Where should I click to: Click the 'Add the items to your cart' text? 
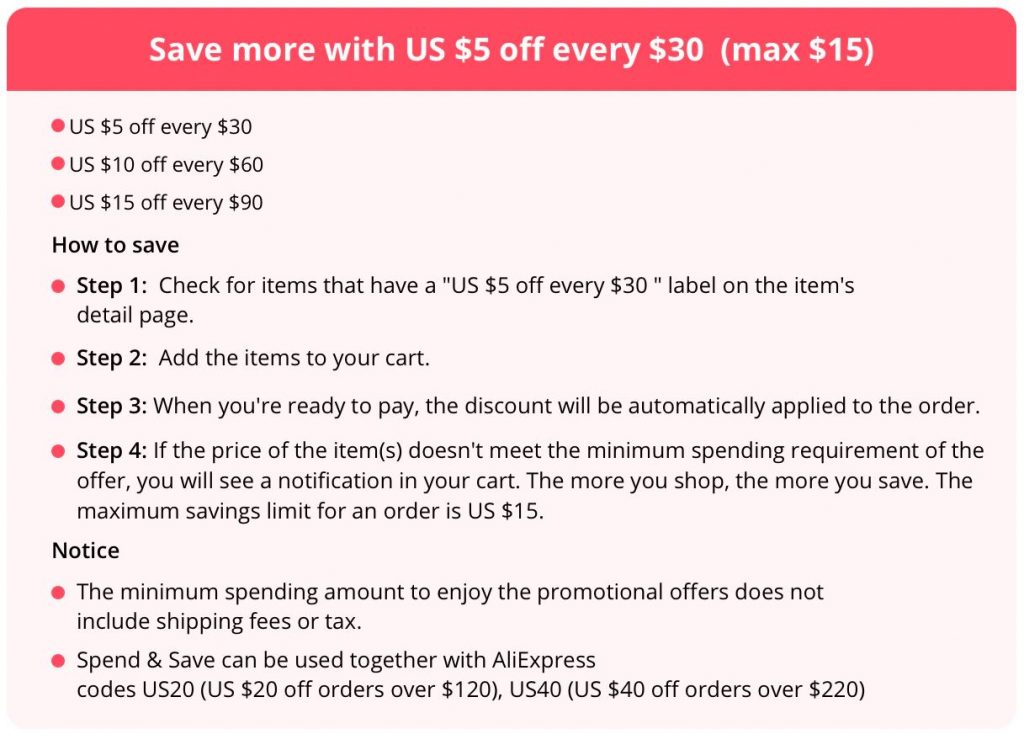(x=294, y=358)
